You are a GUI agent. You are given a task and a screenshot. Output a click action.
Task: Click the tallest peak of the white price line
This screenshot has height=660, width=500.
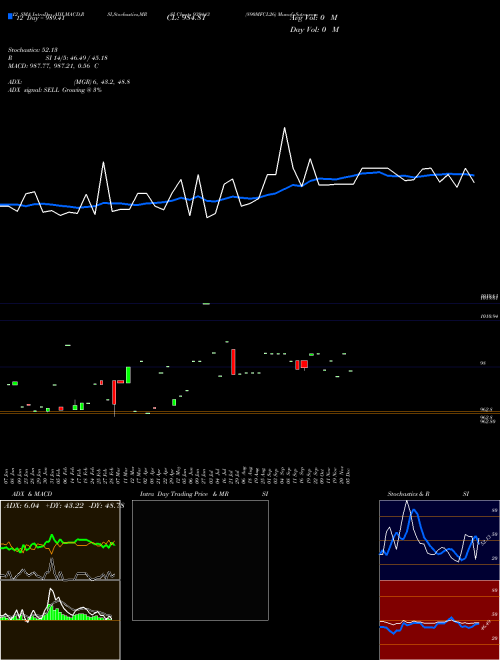tap(285, 128)
